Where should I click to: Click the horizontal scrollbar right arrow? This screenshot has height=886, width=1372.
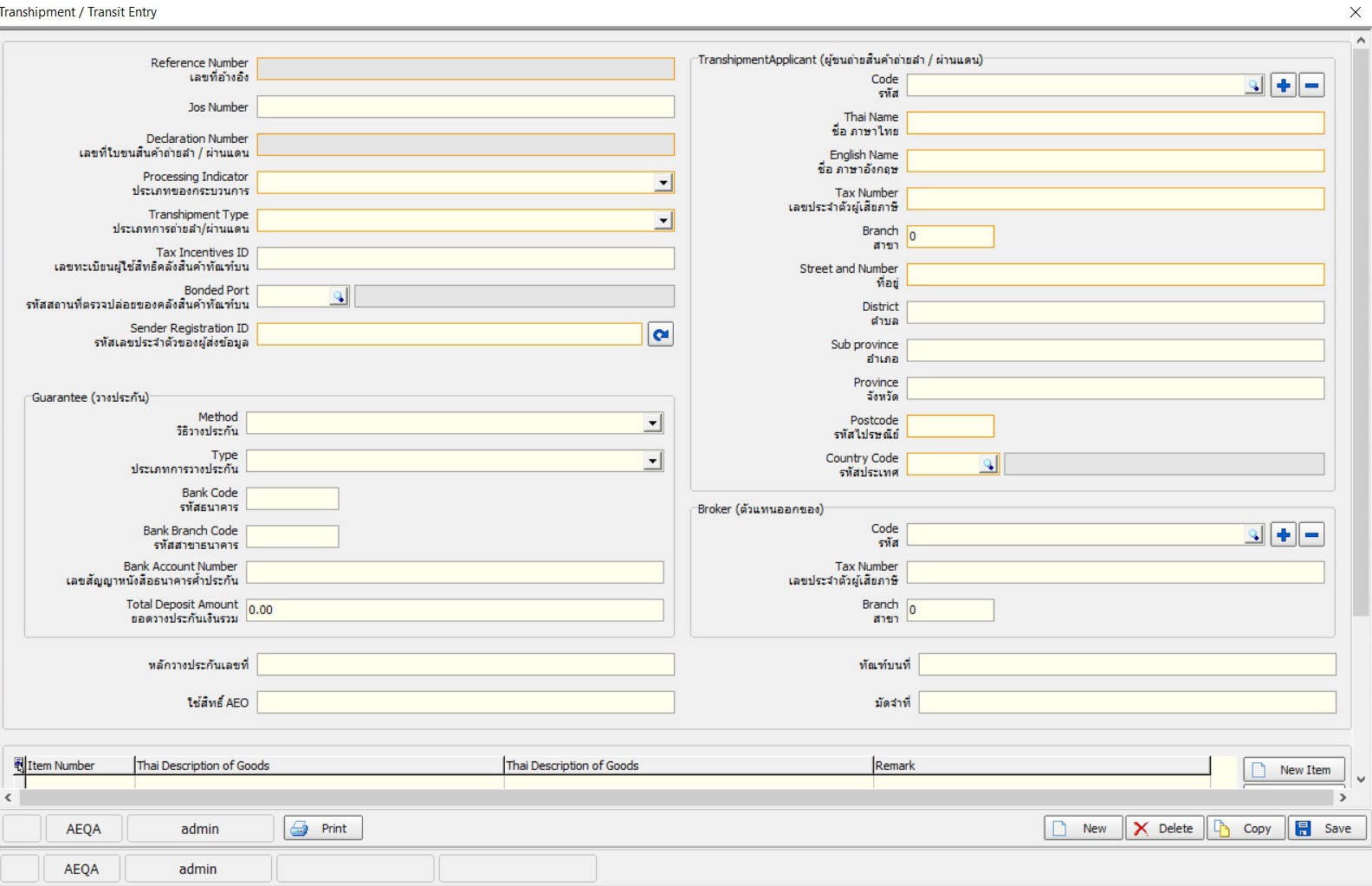[1343, 798]
